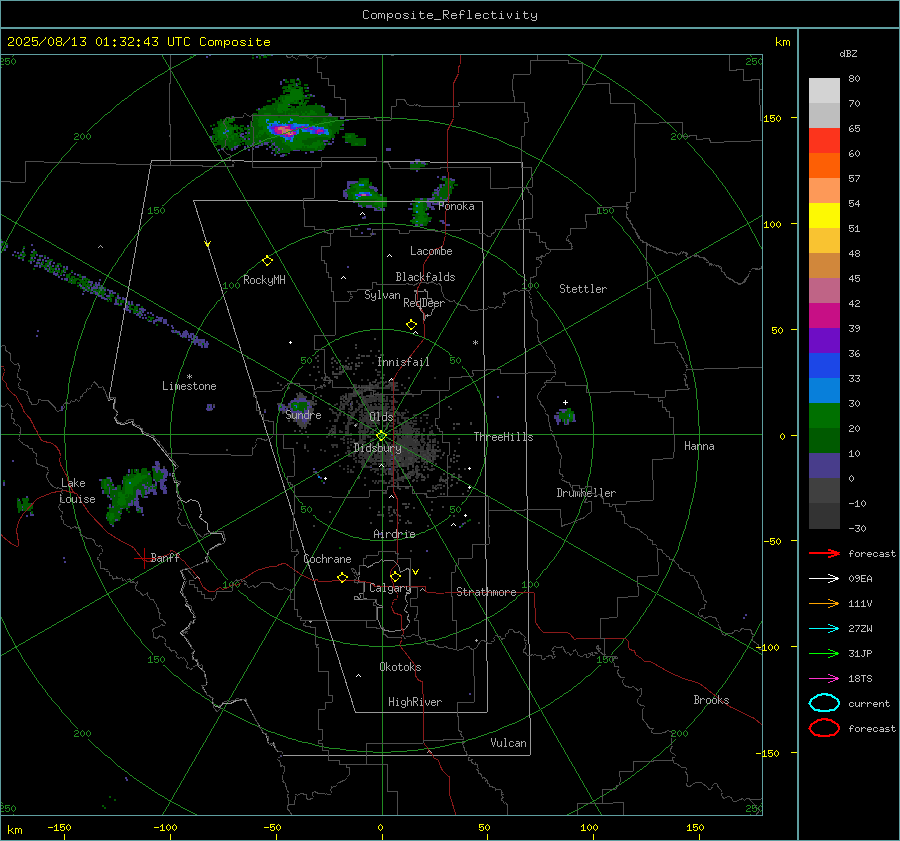Click the green 31JP arrow in legend

tap(824, 653)
